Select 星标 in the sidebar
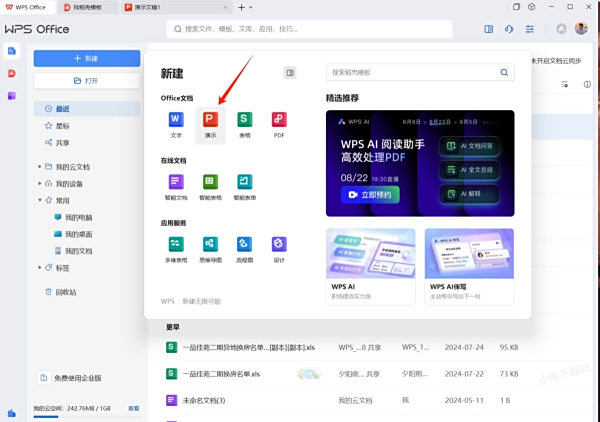600x422 pixels. click(x=87, y=126)
